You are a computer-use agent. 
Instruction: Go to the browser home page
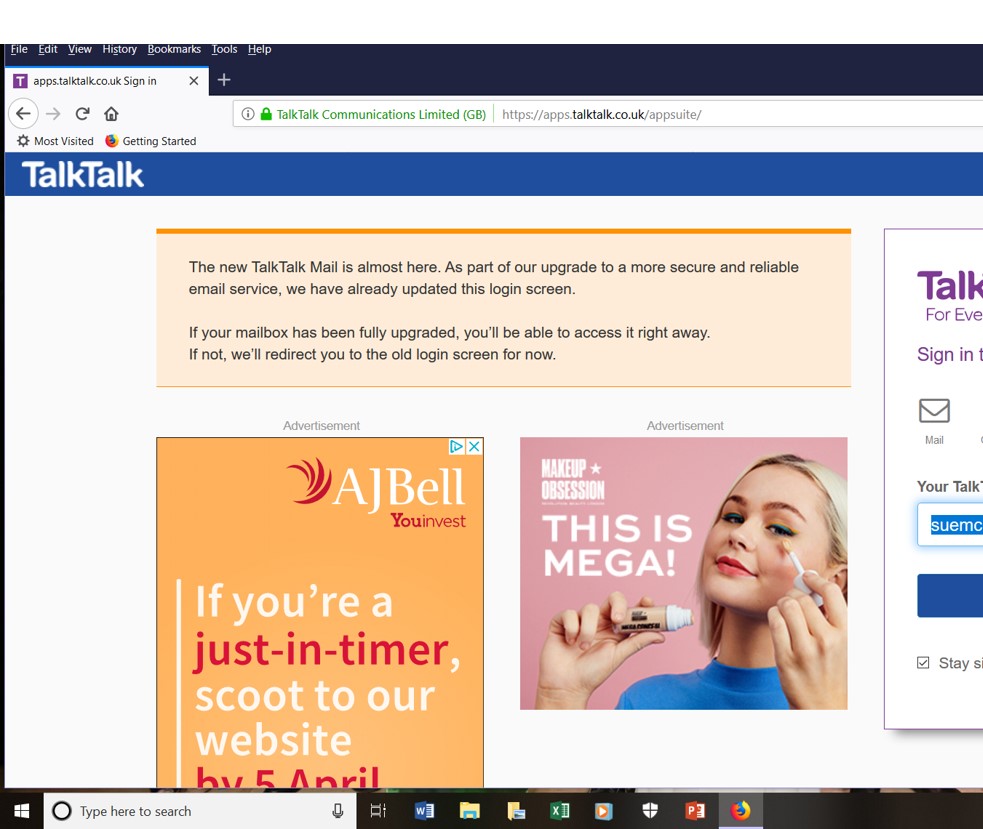(x=111, y=114)
